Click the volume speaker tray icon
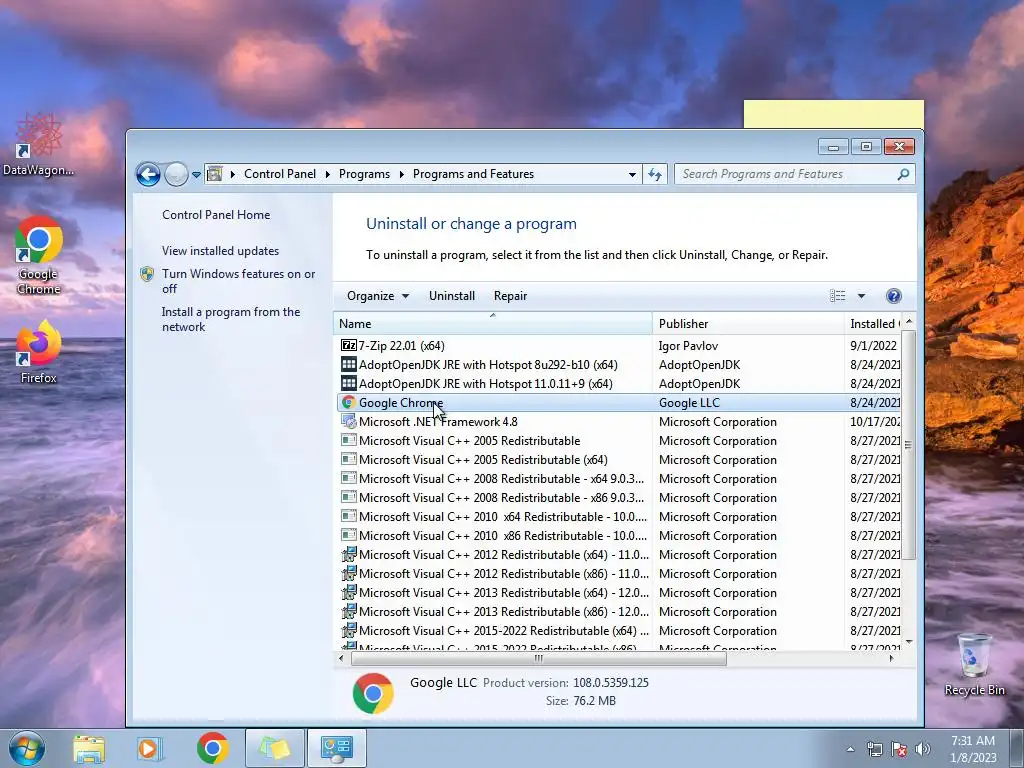Viewport: 1024px width, 768px height. (923, 749)
